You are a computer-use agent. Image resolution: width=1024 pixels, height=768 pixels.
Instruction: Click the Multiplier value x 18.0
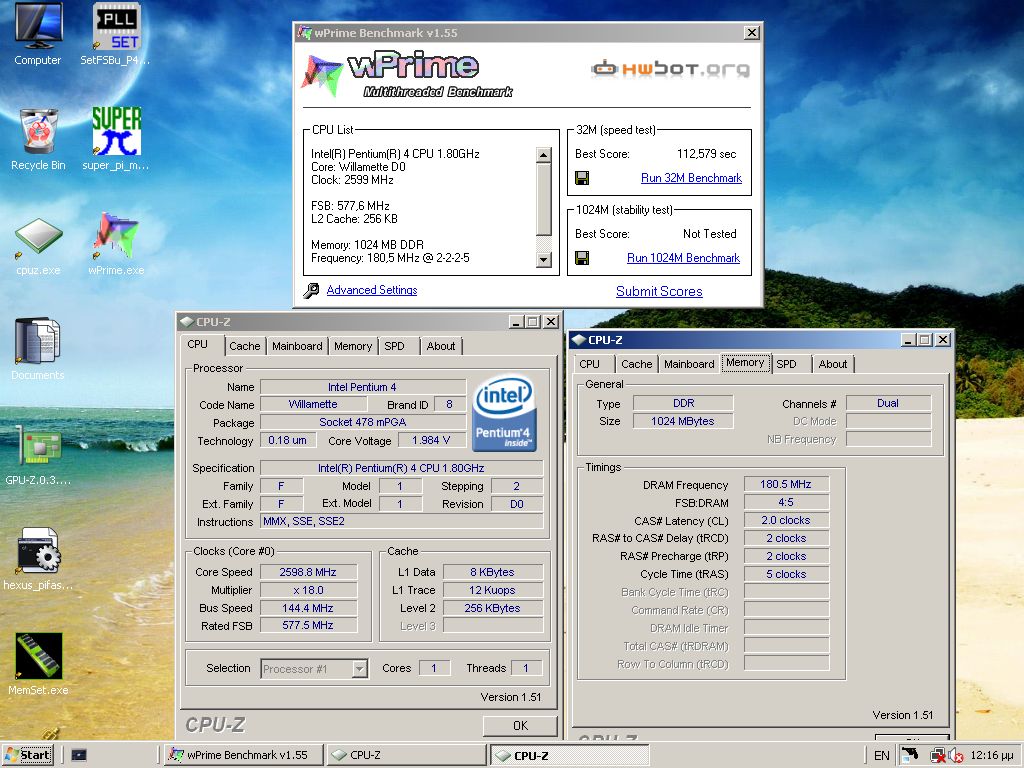[x=308, y=590]
